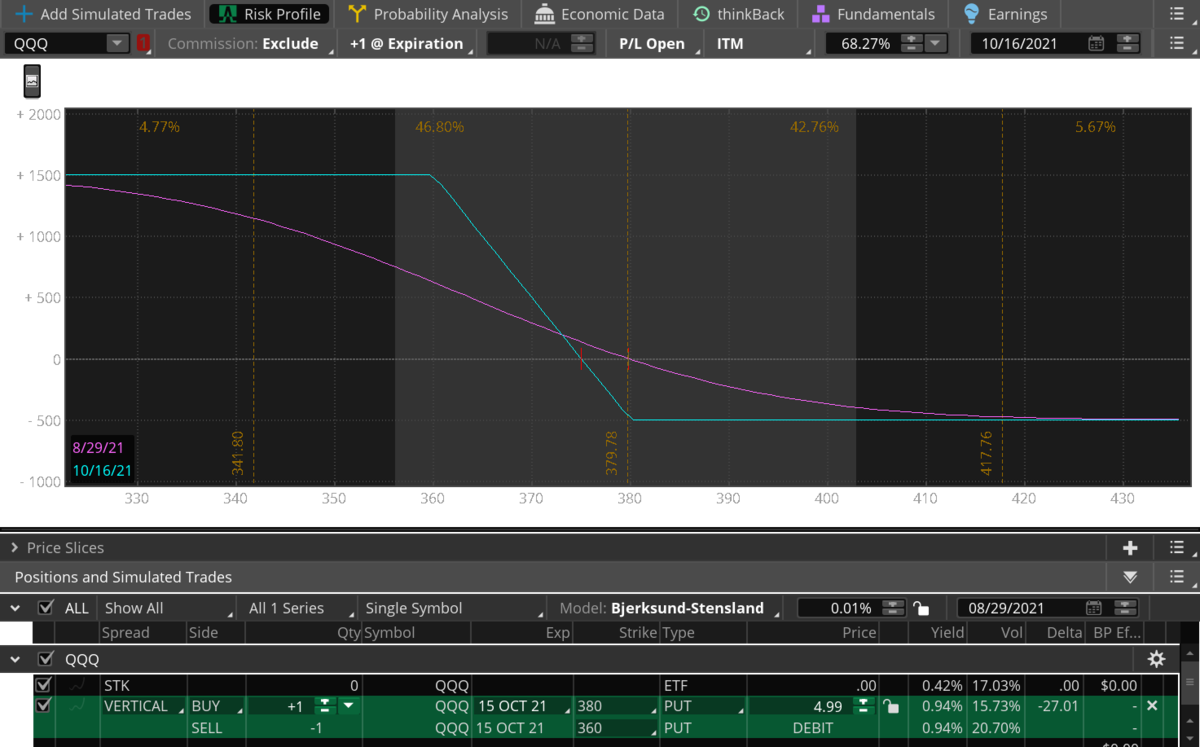Viewport: 1200px width, 747px height.
Task: Uncheck the VERTICAL spread row checkbox
Action: click(x=43, y=706)
